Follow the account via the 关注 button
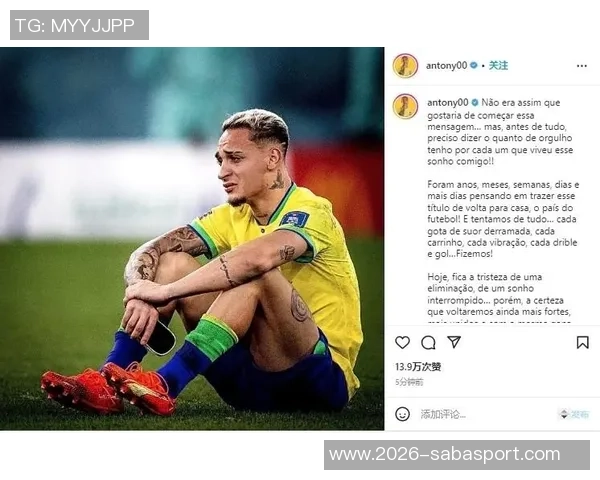This screenshot has width=600, height=480. click(x=499, y=65)
